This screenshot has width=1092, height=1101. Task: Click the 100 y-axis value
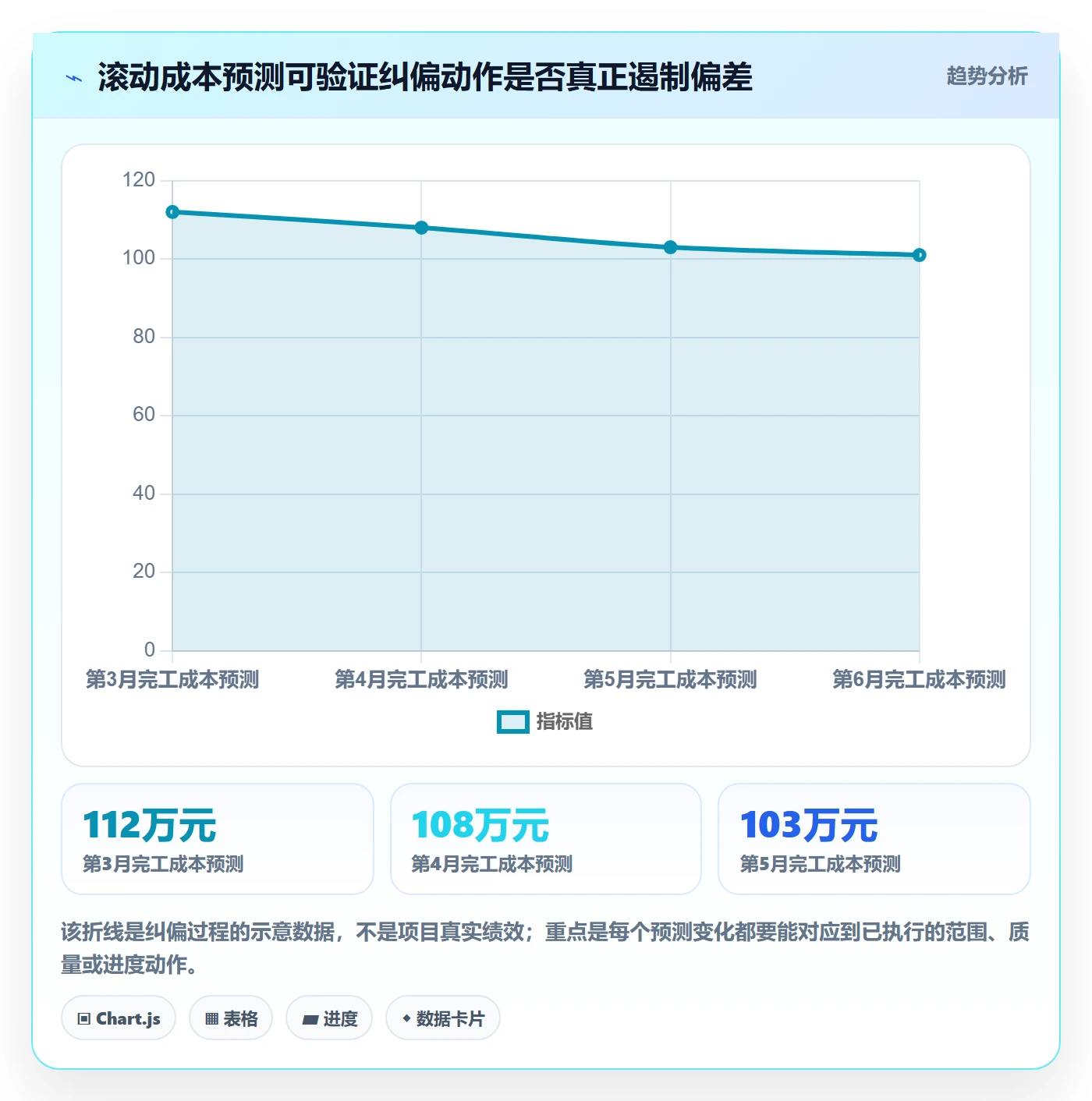139,258
